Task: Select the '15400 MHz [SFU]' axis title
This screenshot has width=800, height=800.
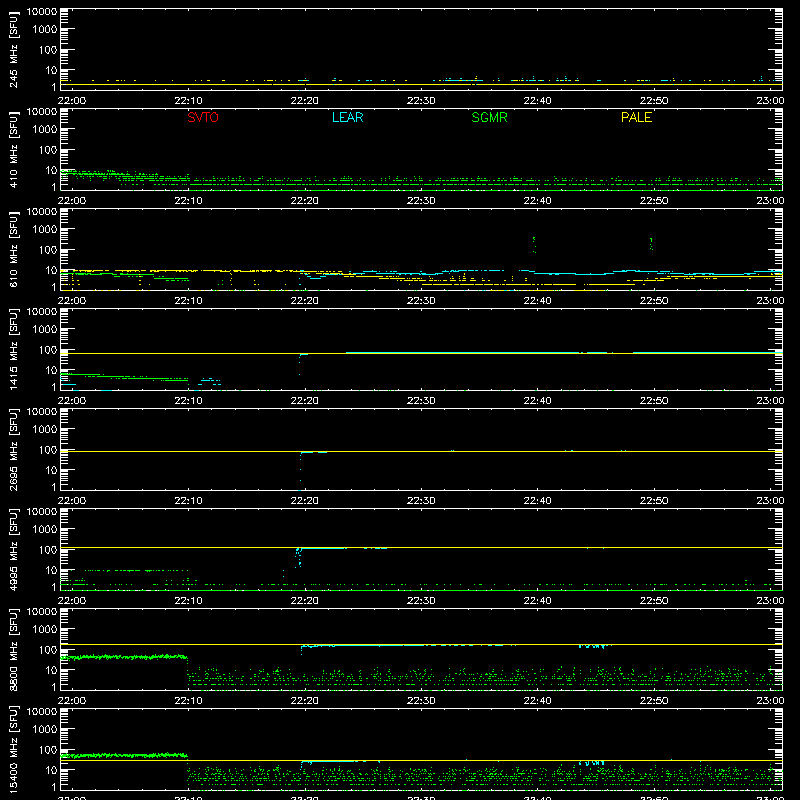Action: pyautogui.click(x=13, y=749)
